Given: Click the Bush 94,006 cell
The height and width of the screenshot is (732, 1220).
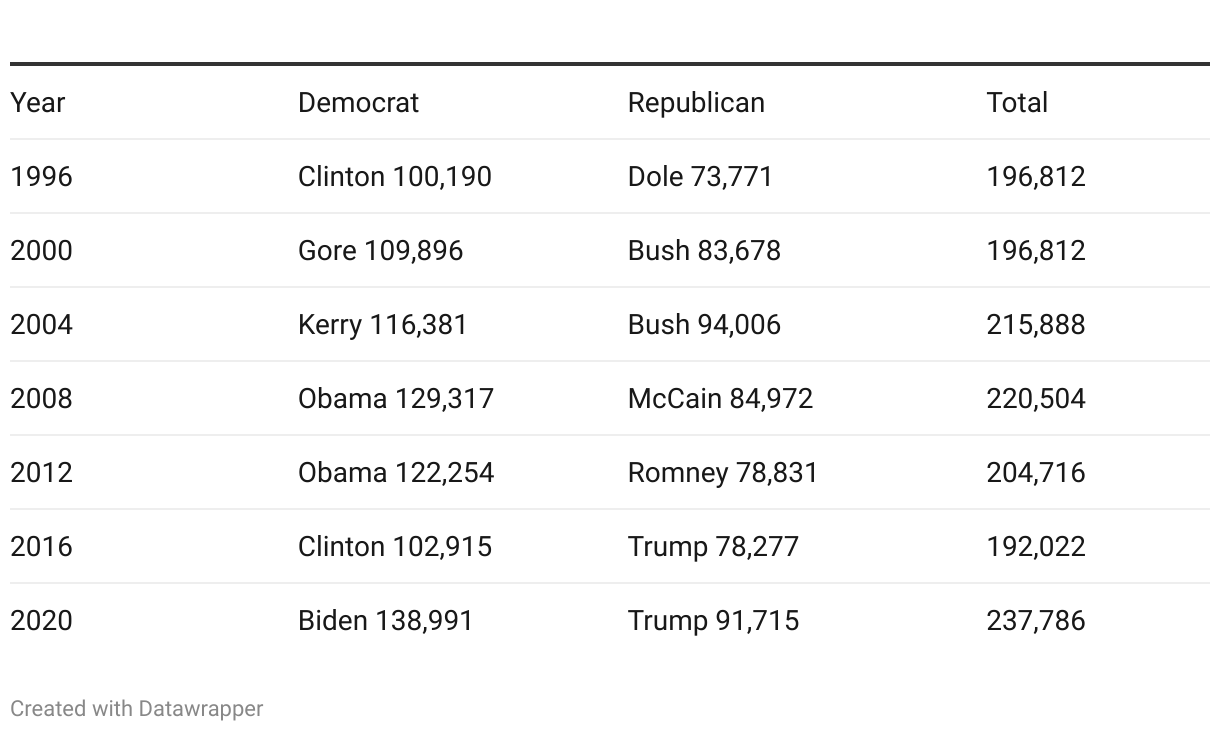Looking at the screenshot, I should [704, 325].
